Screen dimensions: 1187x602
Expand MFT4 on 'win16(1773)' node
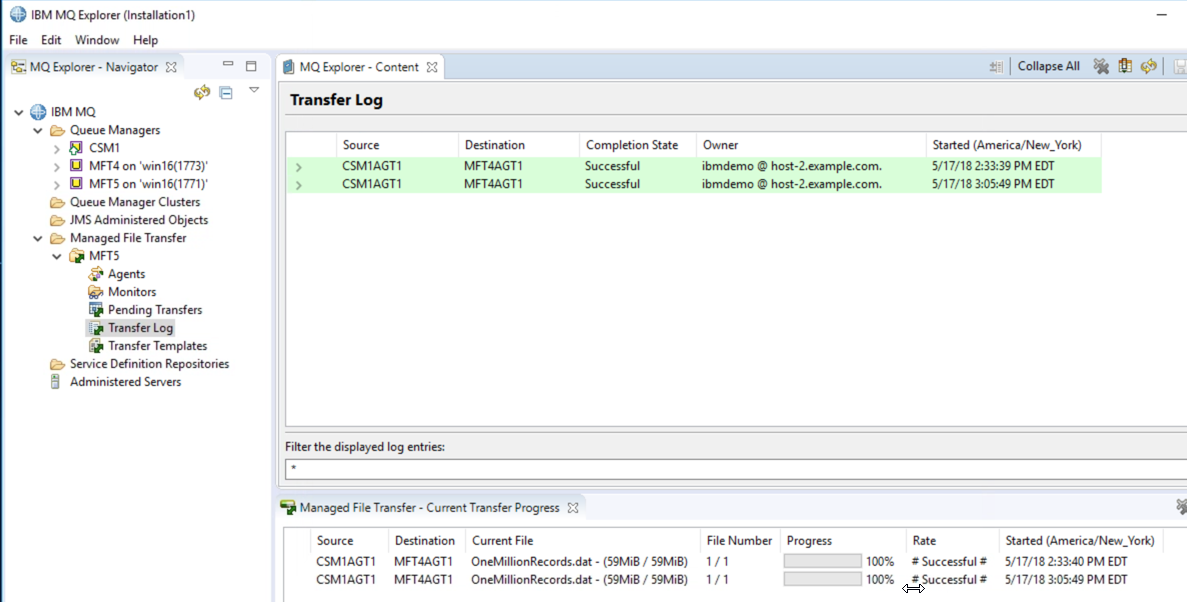point(57,167)
